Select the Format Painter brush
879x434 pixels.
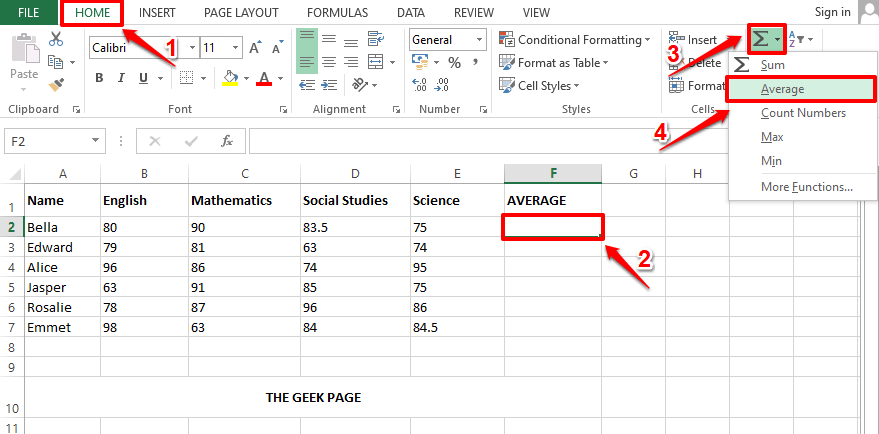pos(55,84)
